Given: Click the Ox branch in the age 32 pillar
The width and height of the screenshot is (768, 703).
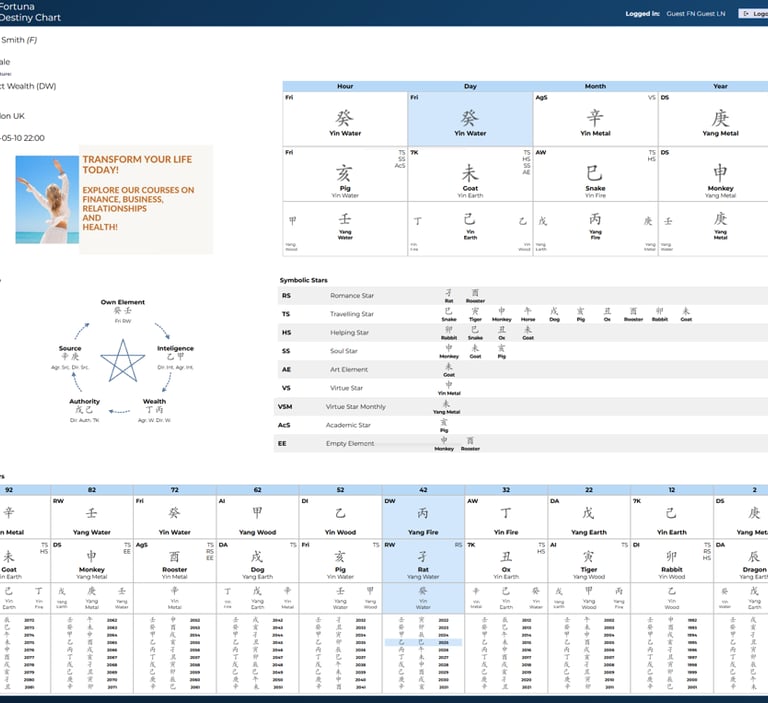Looking at the screenshot, I should (505, 557).
